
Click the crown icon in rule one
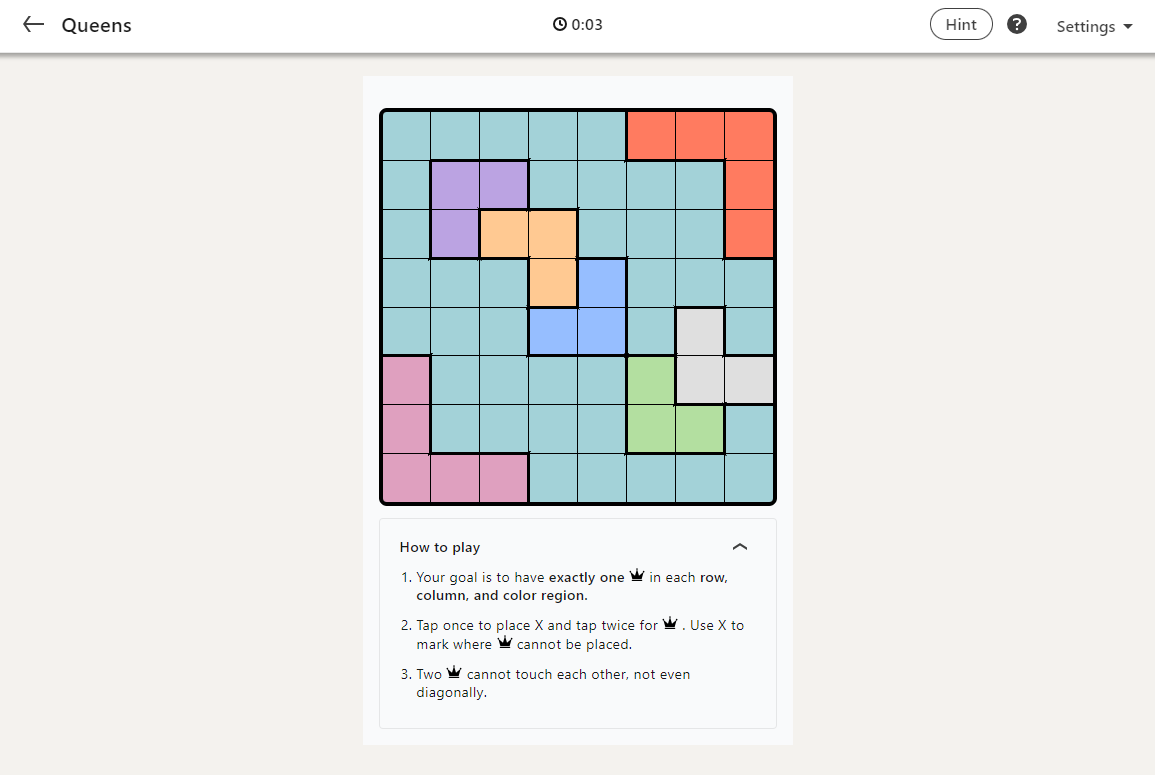[638, 575]
